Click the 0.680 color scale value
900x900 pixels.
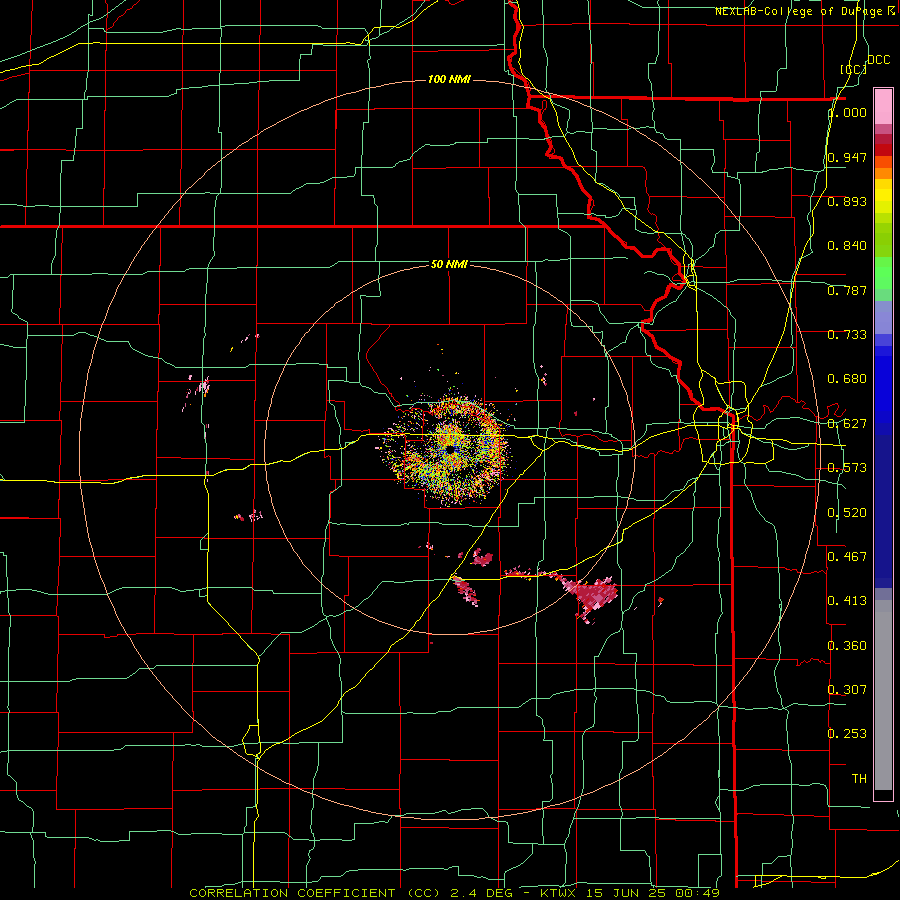847,379
